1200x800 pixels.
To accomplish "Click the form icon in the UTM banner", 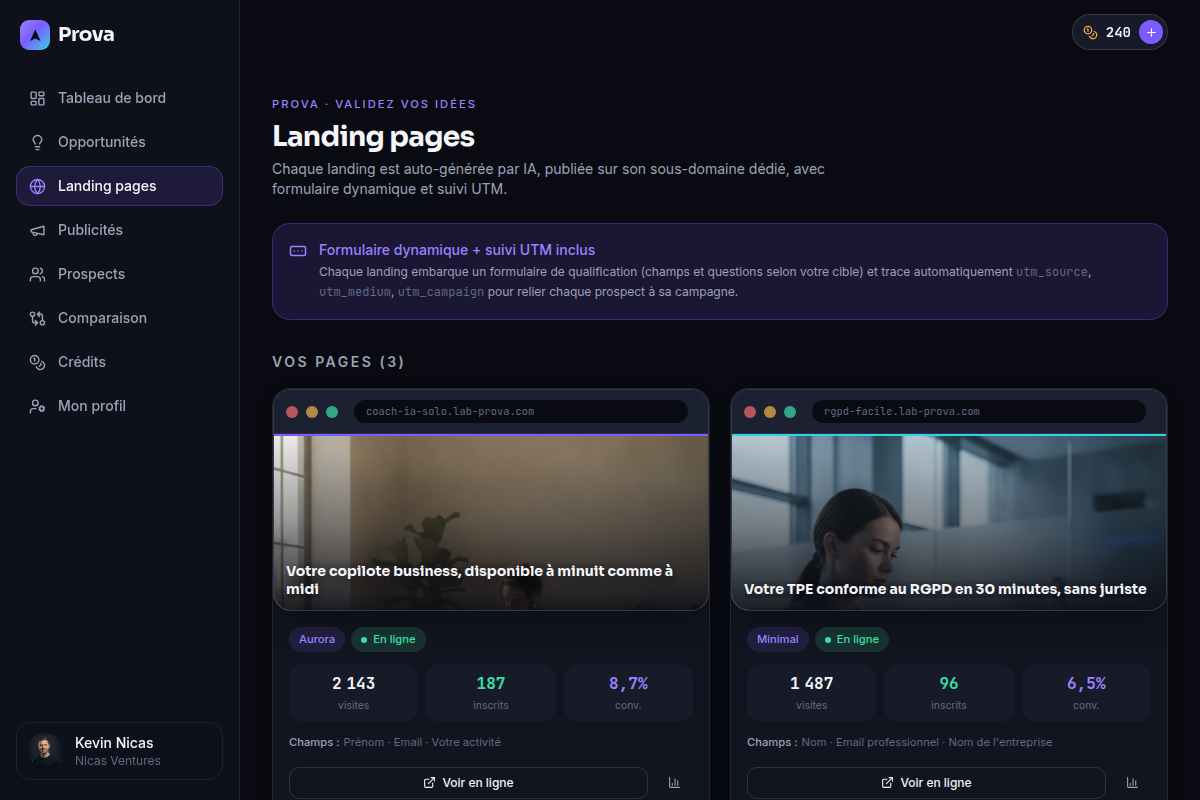I will (298, 251).
